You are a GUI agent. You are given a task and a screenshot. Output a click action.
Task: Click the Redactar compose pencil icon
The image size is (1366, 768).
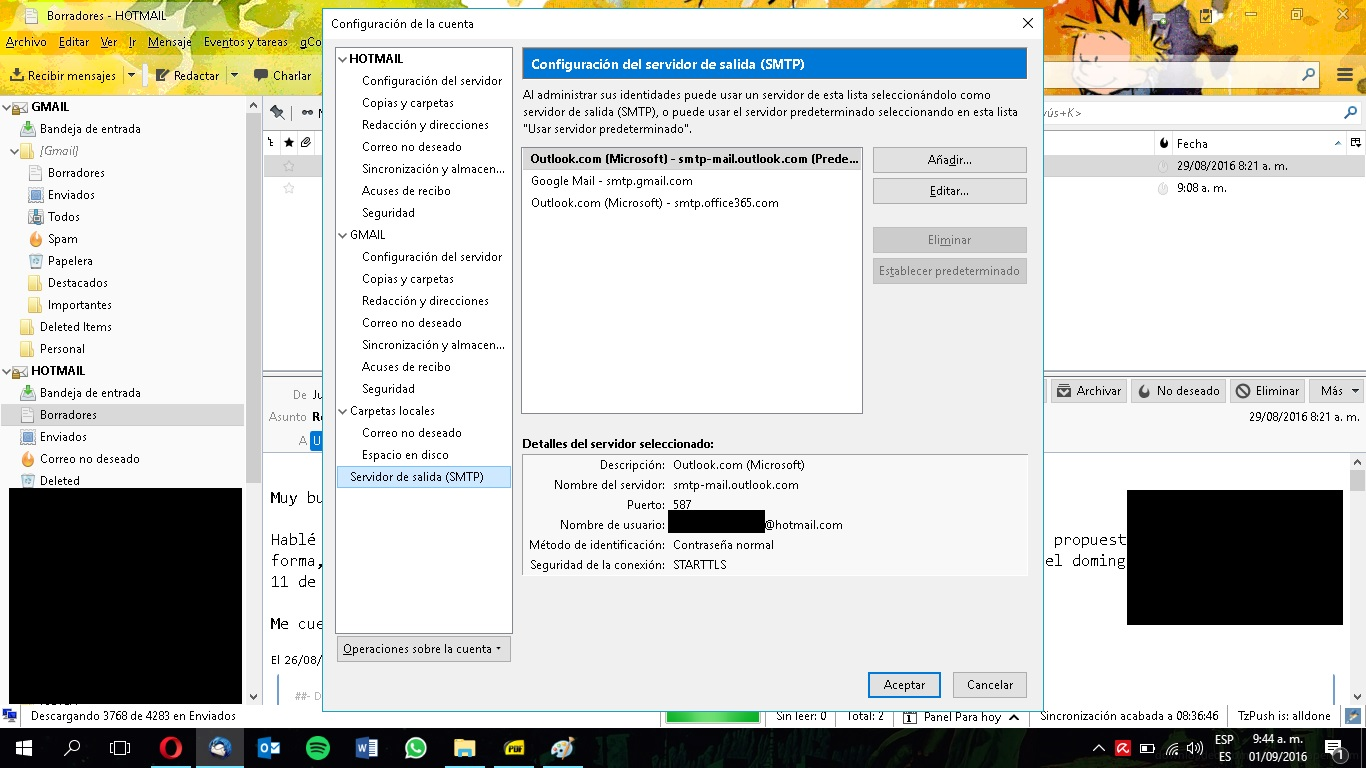tap(162, 75)
